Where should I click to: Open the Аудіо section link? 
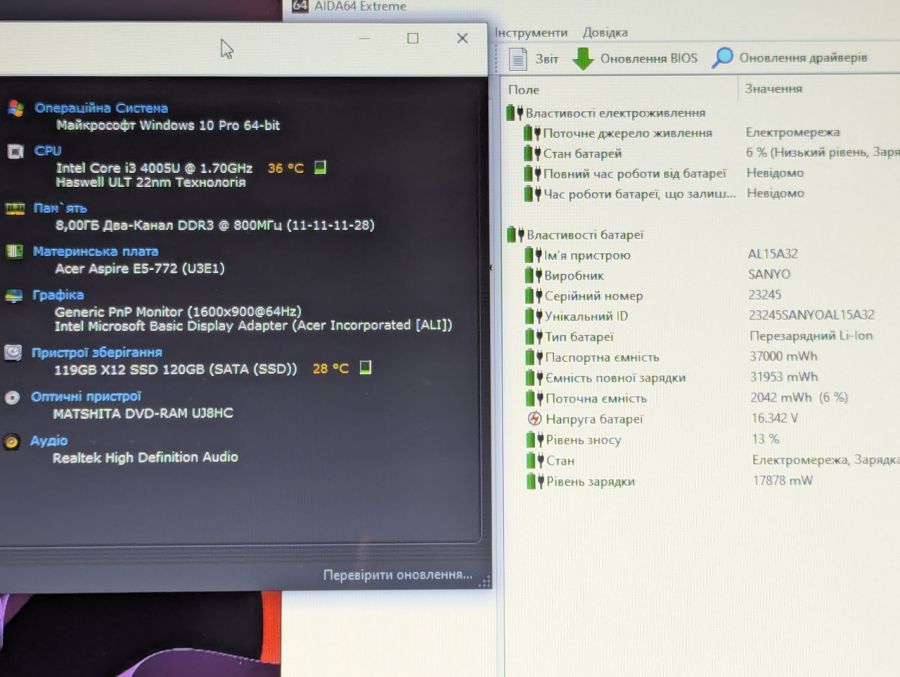click(49, 441)
